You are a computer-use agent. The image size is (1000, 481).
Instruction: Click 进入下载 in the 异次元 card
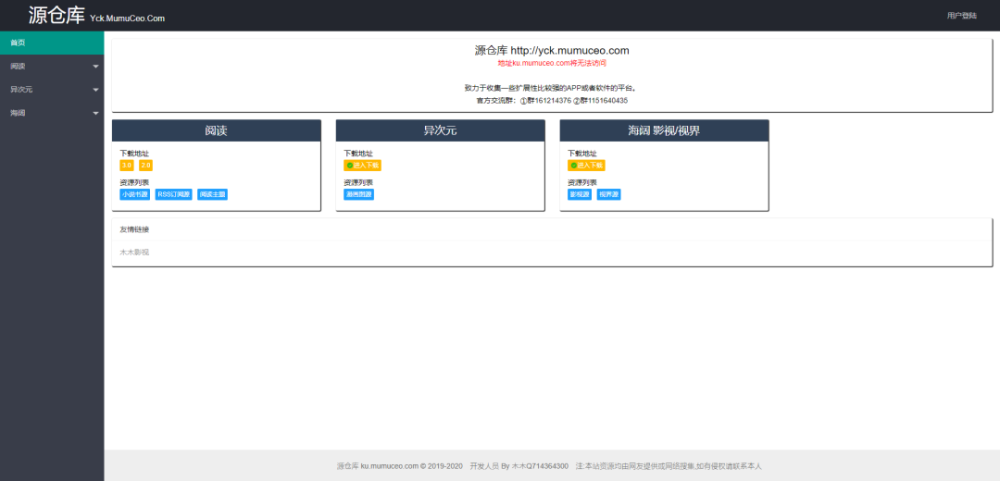pos(362,165)
